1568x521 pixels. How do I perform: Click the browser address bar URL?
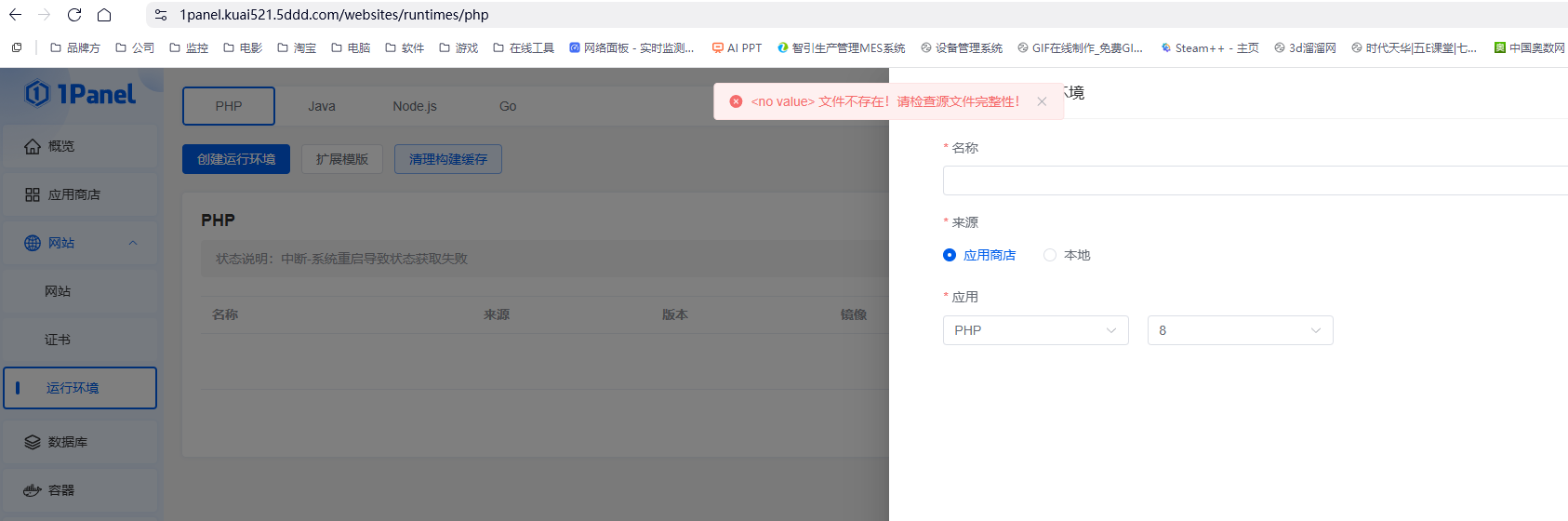[335, 15]
